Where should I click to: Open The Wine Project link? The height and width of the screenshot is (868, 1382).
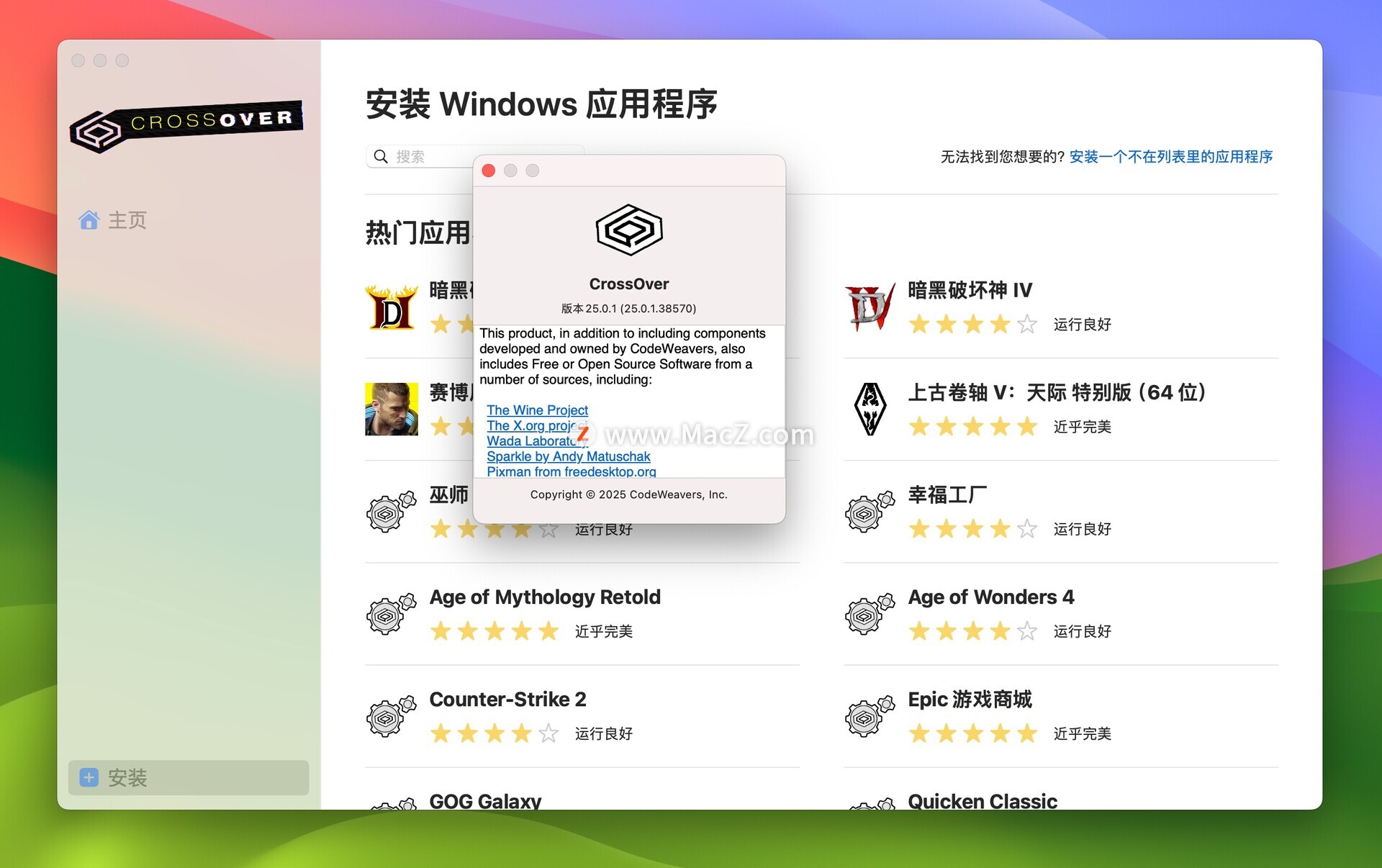coord(537,410)
